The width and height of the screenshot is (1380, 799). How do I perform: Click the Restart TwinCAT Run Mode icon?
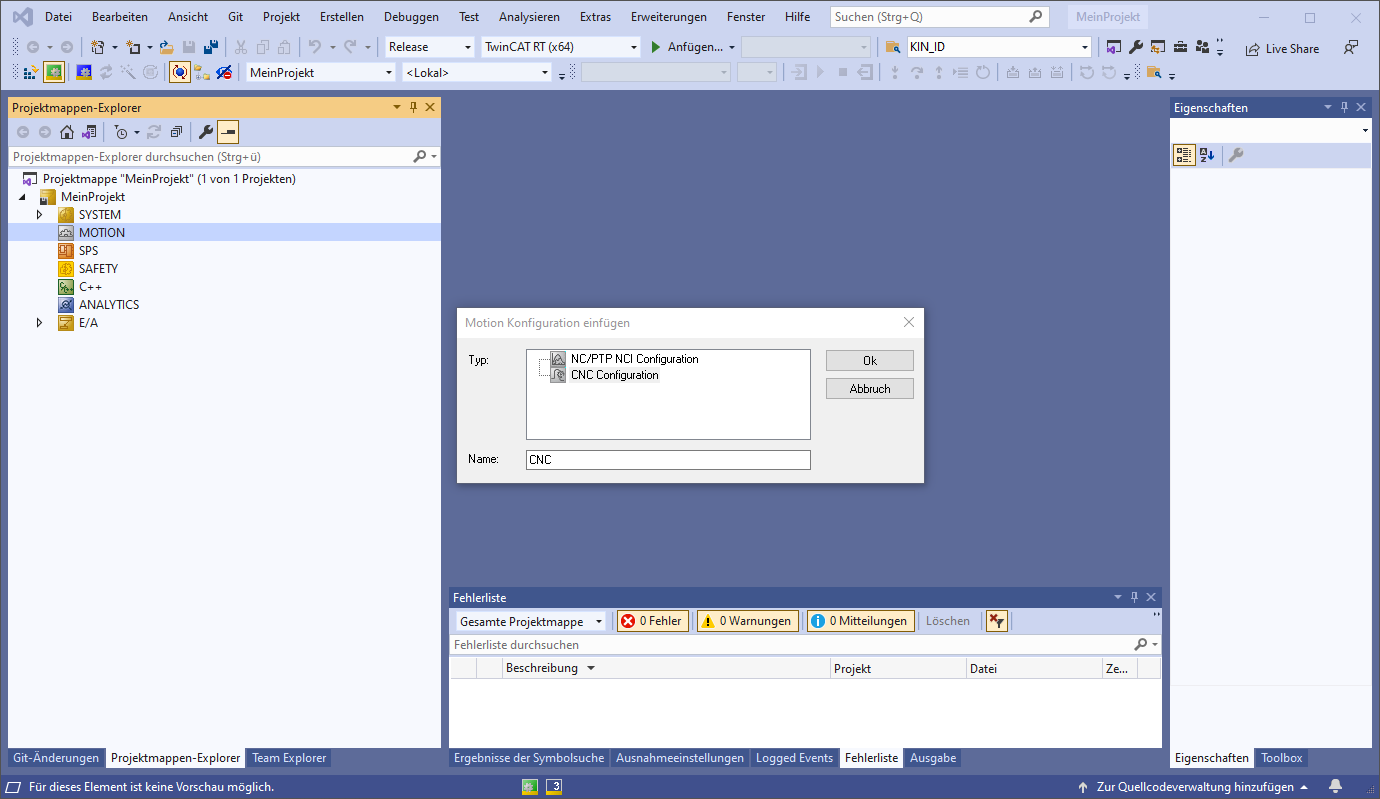coord(84,72)
